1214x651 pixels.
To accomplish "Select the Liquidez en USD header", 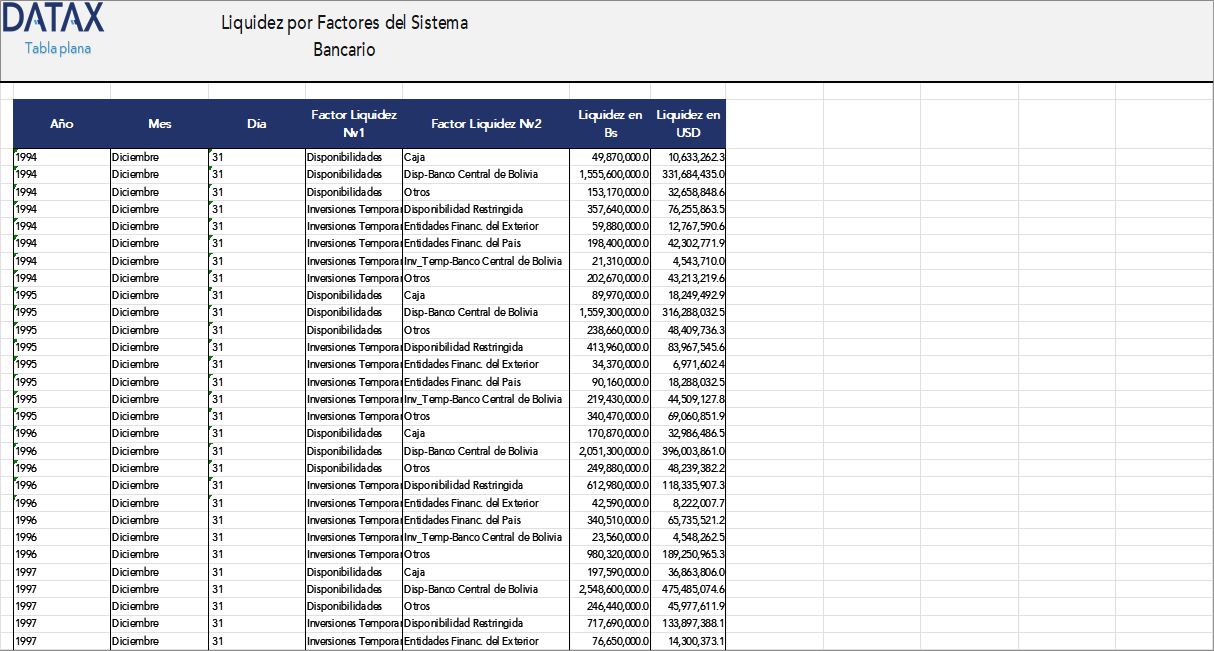I will coord(689,123).
